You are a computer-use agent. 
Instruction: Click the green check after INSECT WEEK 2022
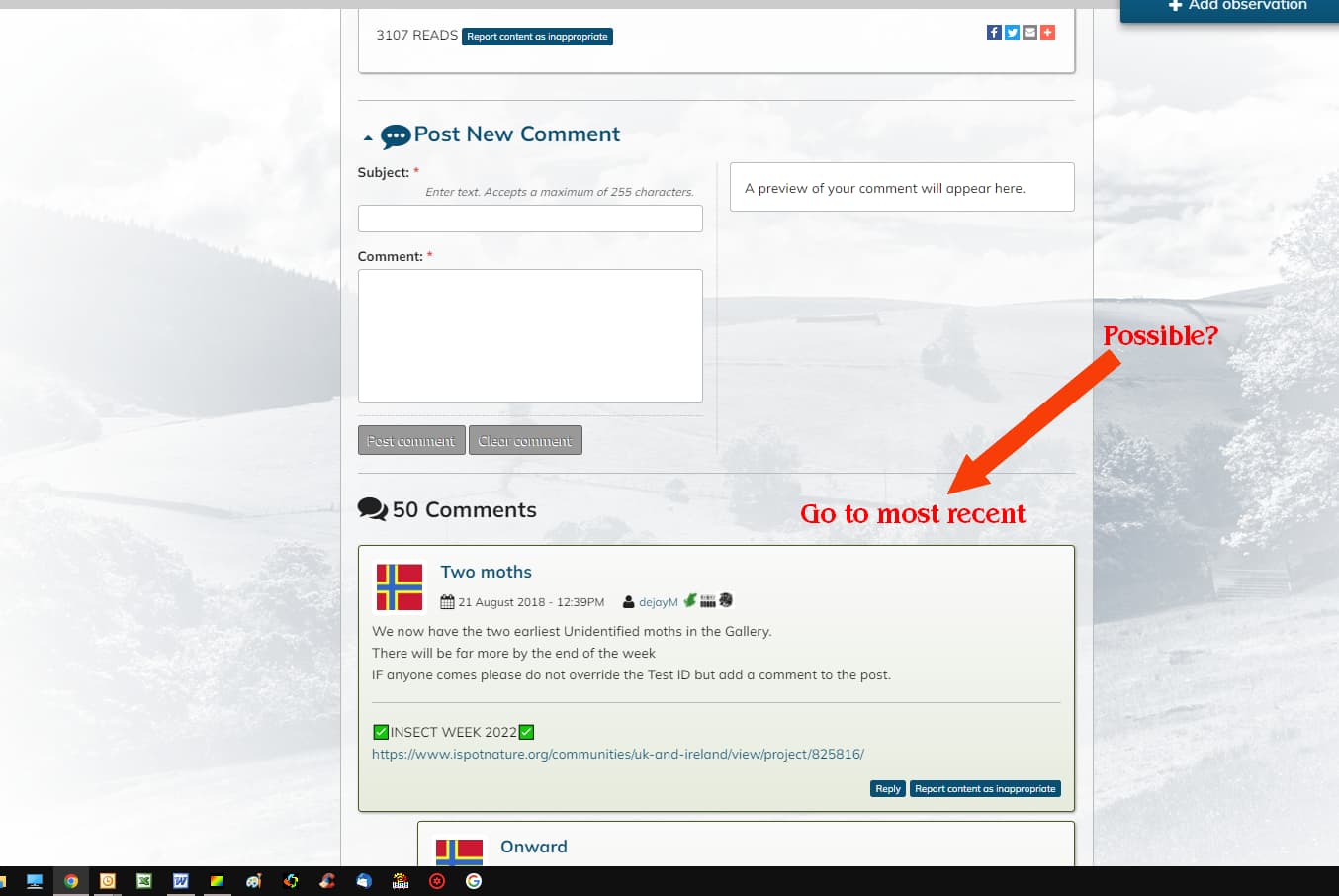point(526,732)
